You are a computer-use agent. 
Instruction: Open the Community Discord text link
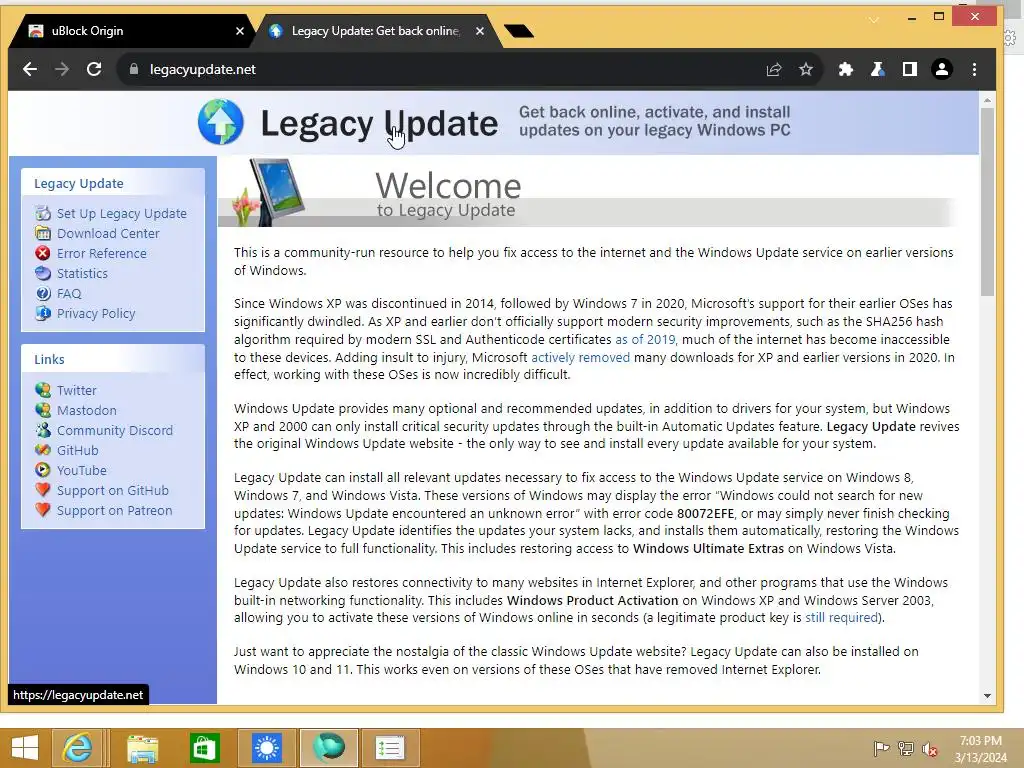tap(115, 430)
